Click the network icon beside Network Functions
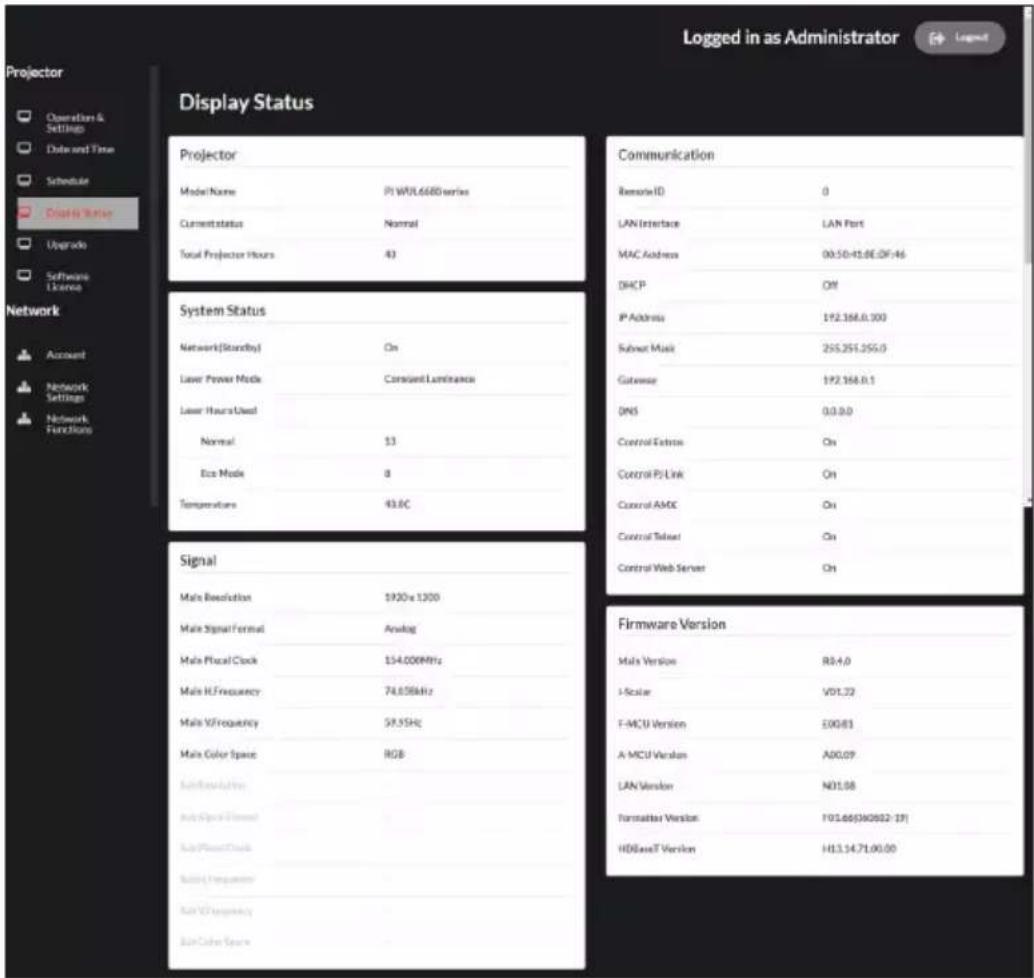 [x=24, y=419]
